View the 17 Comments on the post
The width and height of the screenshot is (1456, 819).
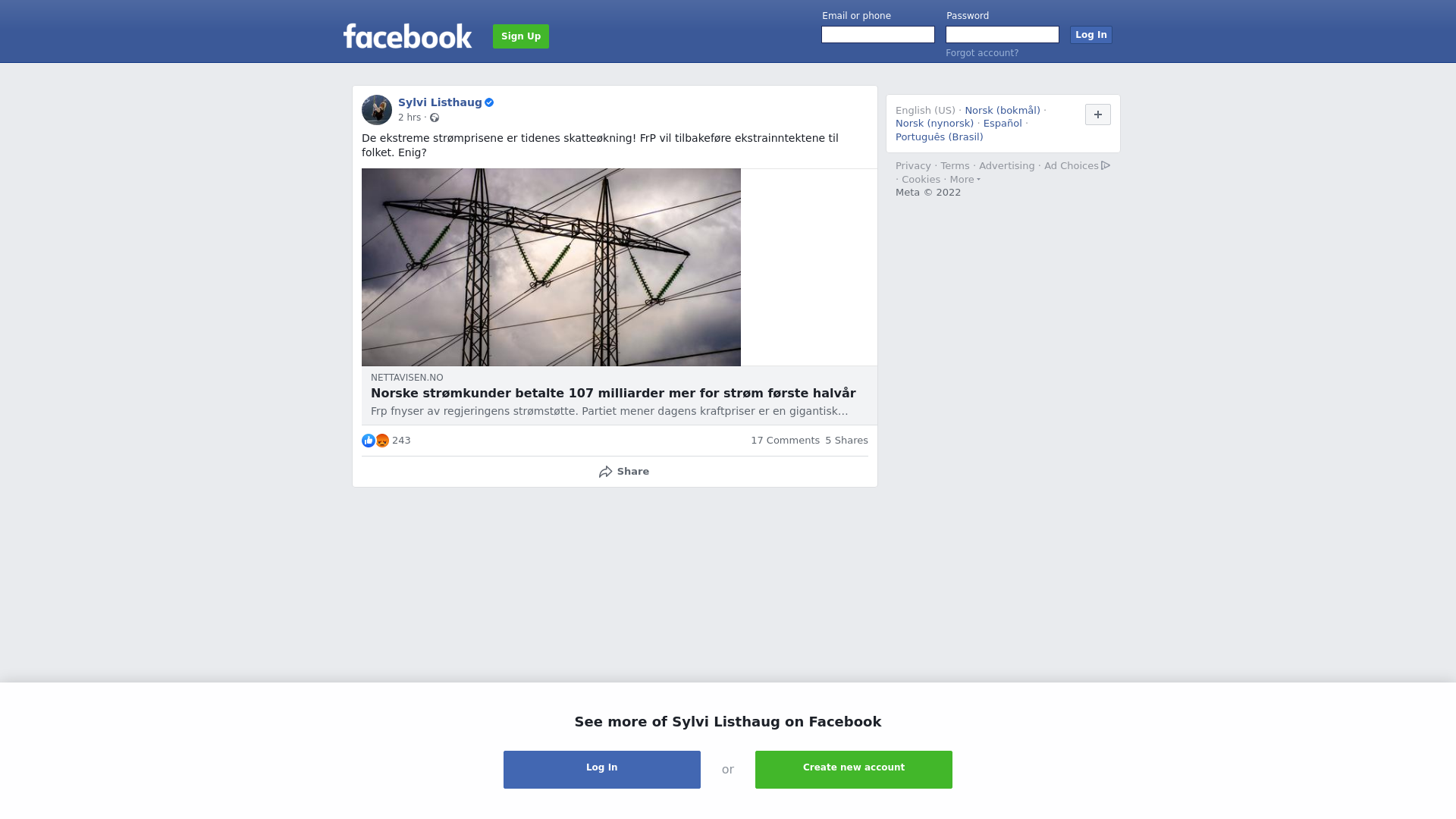coord(785,441)
